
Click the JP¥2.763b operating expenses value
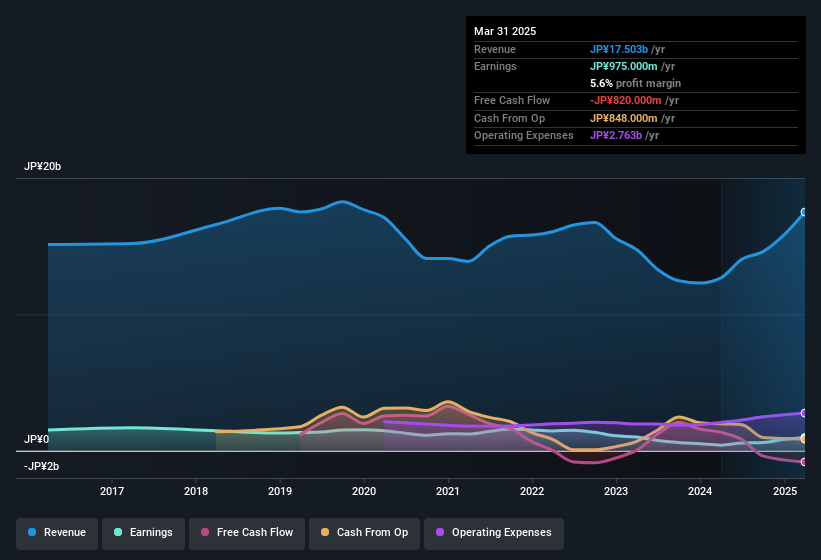[616, 136]
